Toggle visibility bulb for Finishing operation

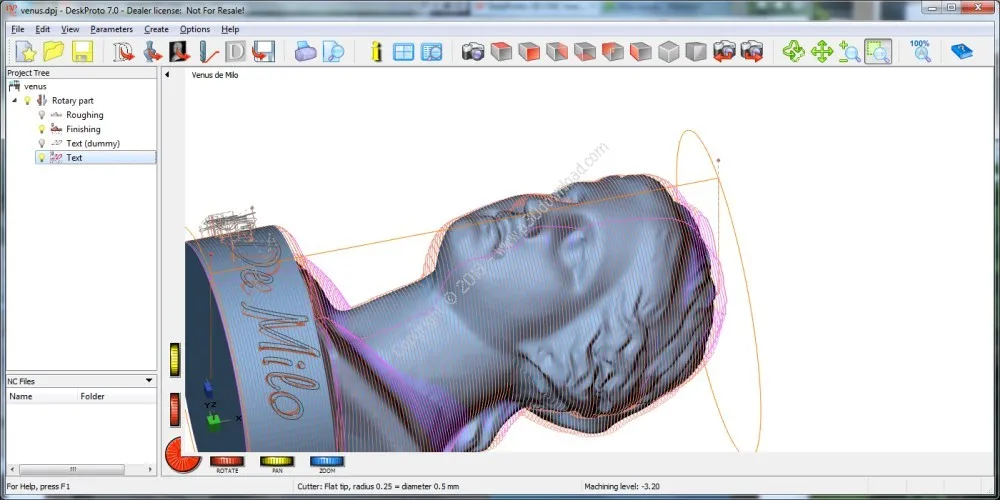41,129
